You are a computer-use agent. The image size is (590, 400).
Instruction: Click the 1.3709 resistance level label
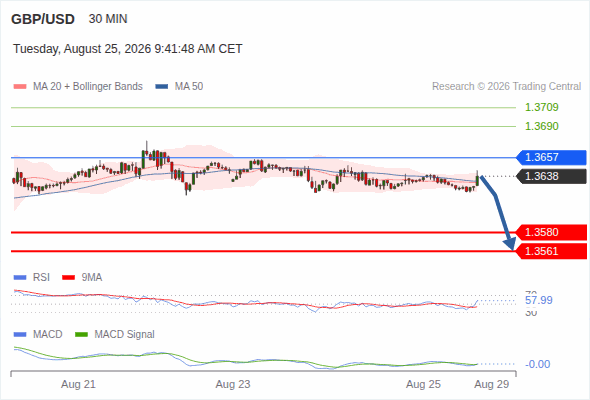click(x=541, y=107)
